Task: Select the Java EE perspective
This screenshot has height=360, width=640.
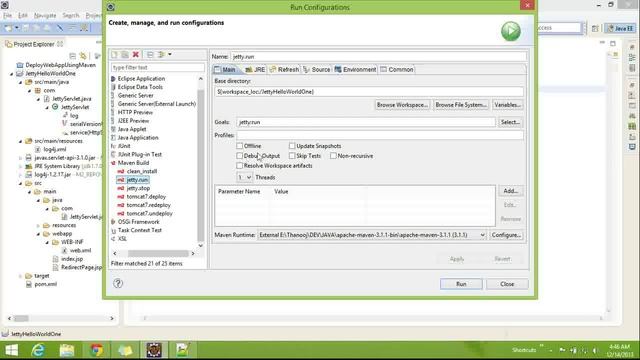Action: point(620,28)
